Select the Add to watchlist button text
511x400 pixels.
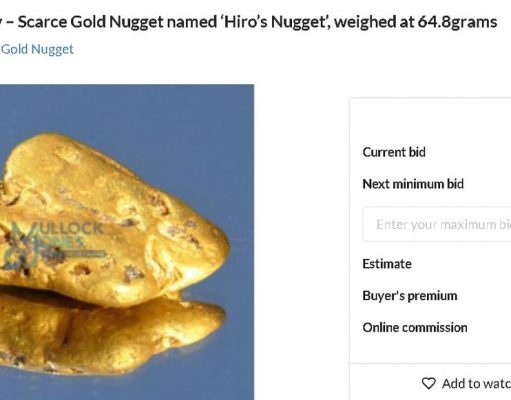476,384
